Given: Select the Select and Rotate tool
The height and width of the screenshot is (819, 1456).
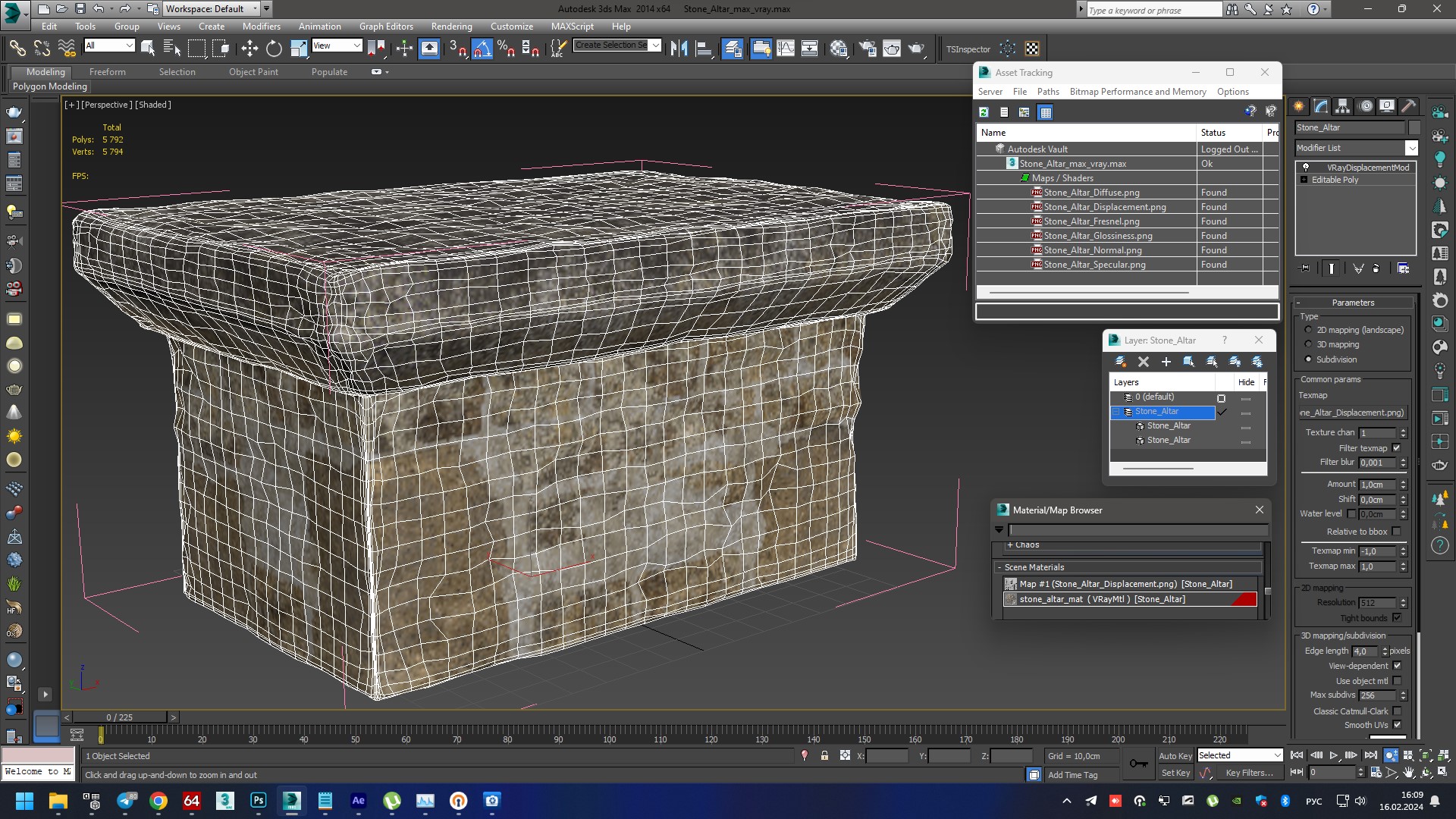Looking at the screenshot, I should tap(274, 49).
